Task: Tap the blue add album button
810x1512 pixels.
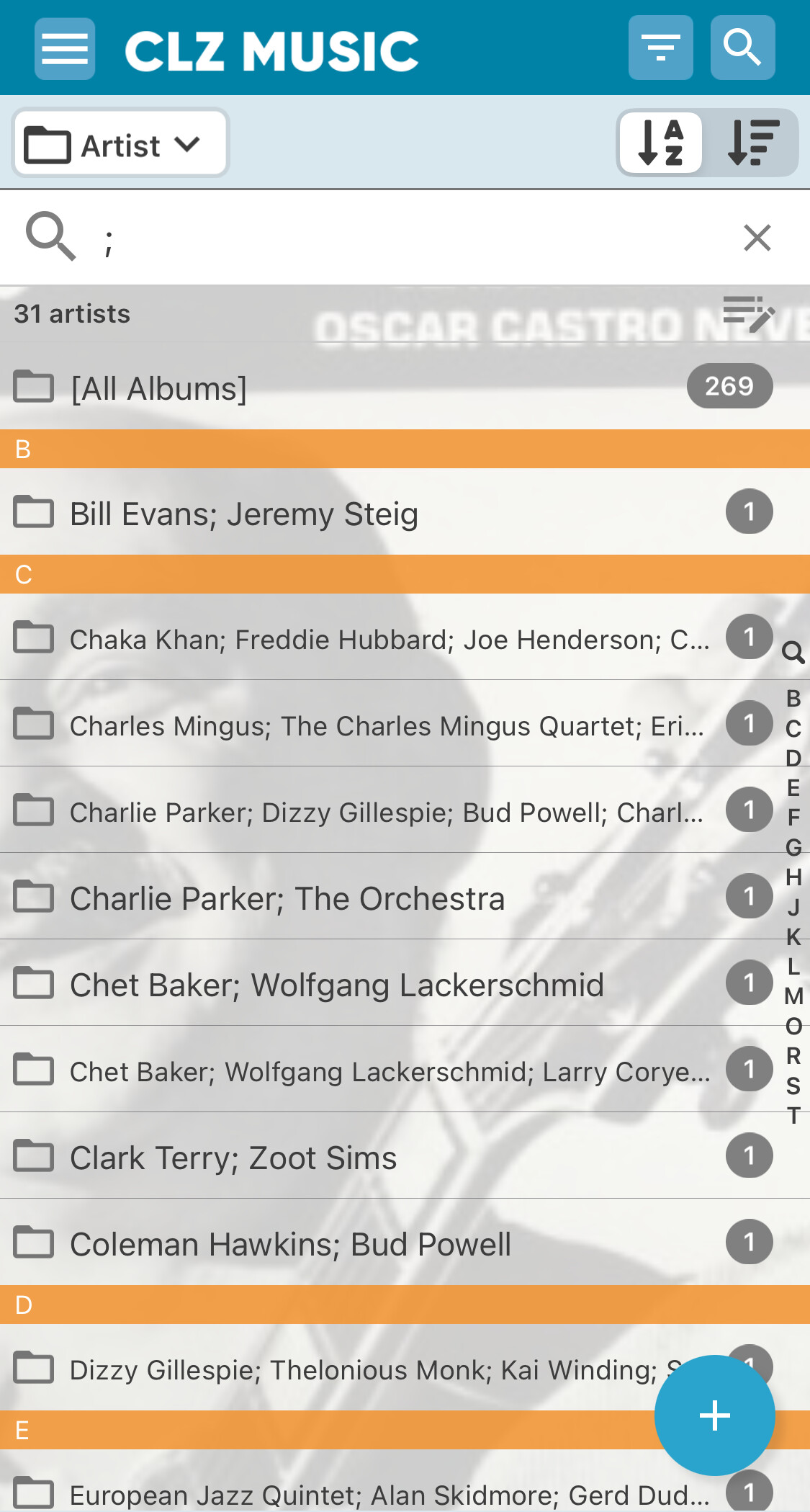Action: pyautogui.click(x=714, y=1415)
